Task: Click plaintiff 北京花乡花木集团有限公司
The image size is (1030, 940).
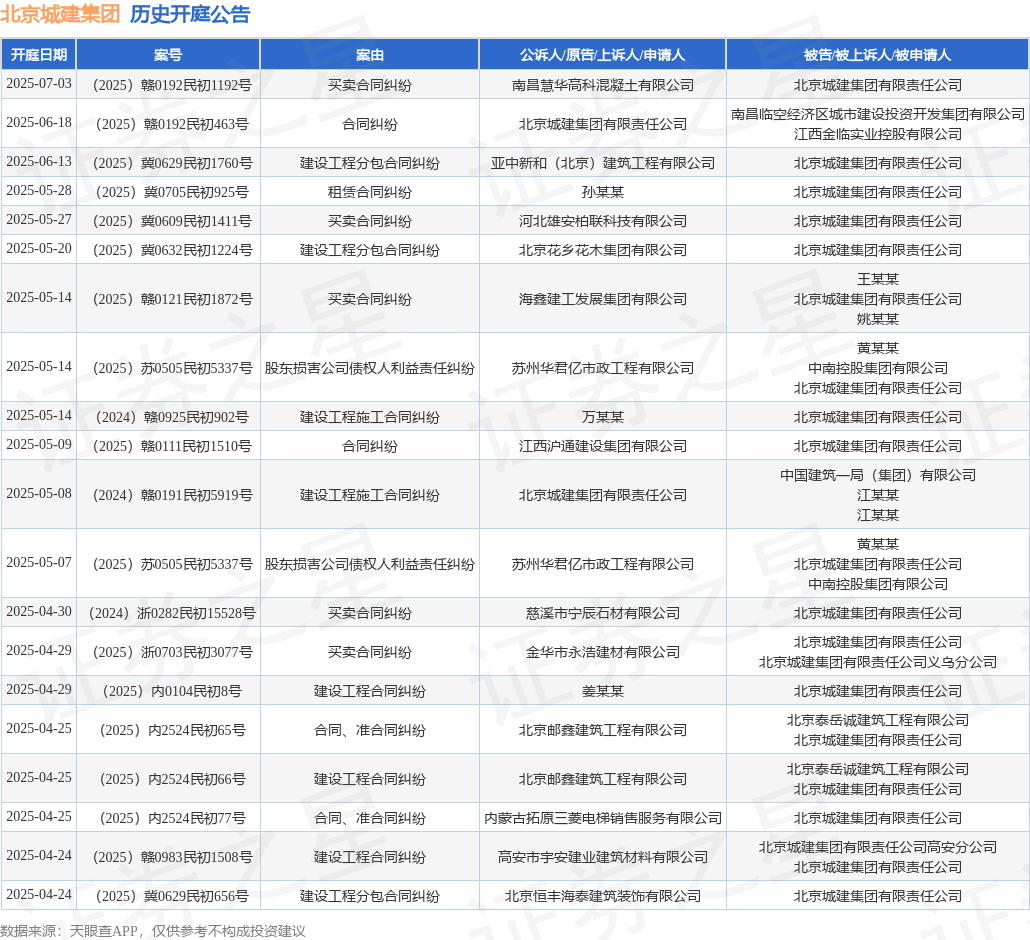Action: pyautogui.click(x=602, y=250)
